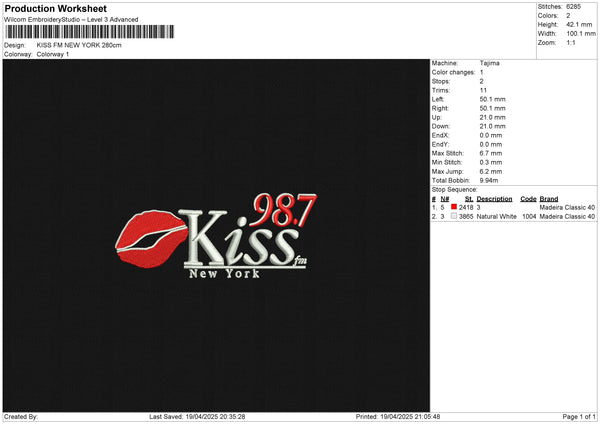600x424 pixels.
Task: Click 'Page 1 of 1' footer text
Action: click(579, 417)
